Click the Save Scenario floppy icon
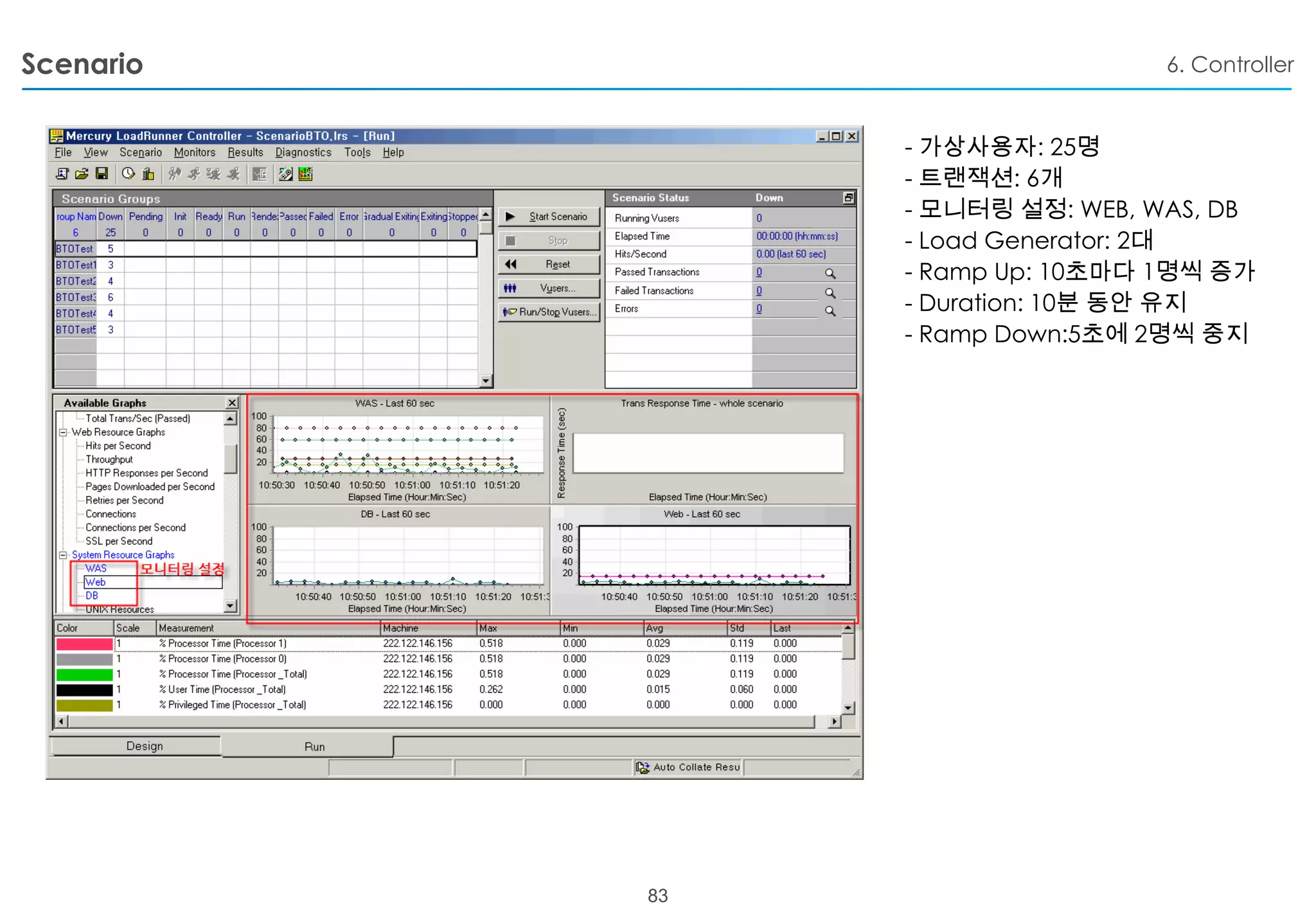 click(x=102, y=173)
